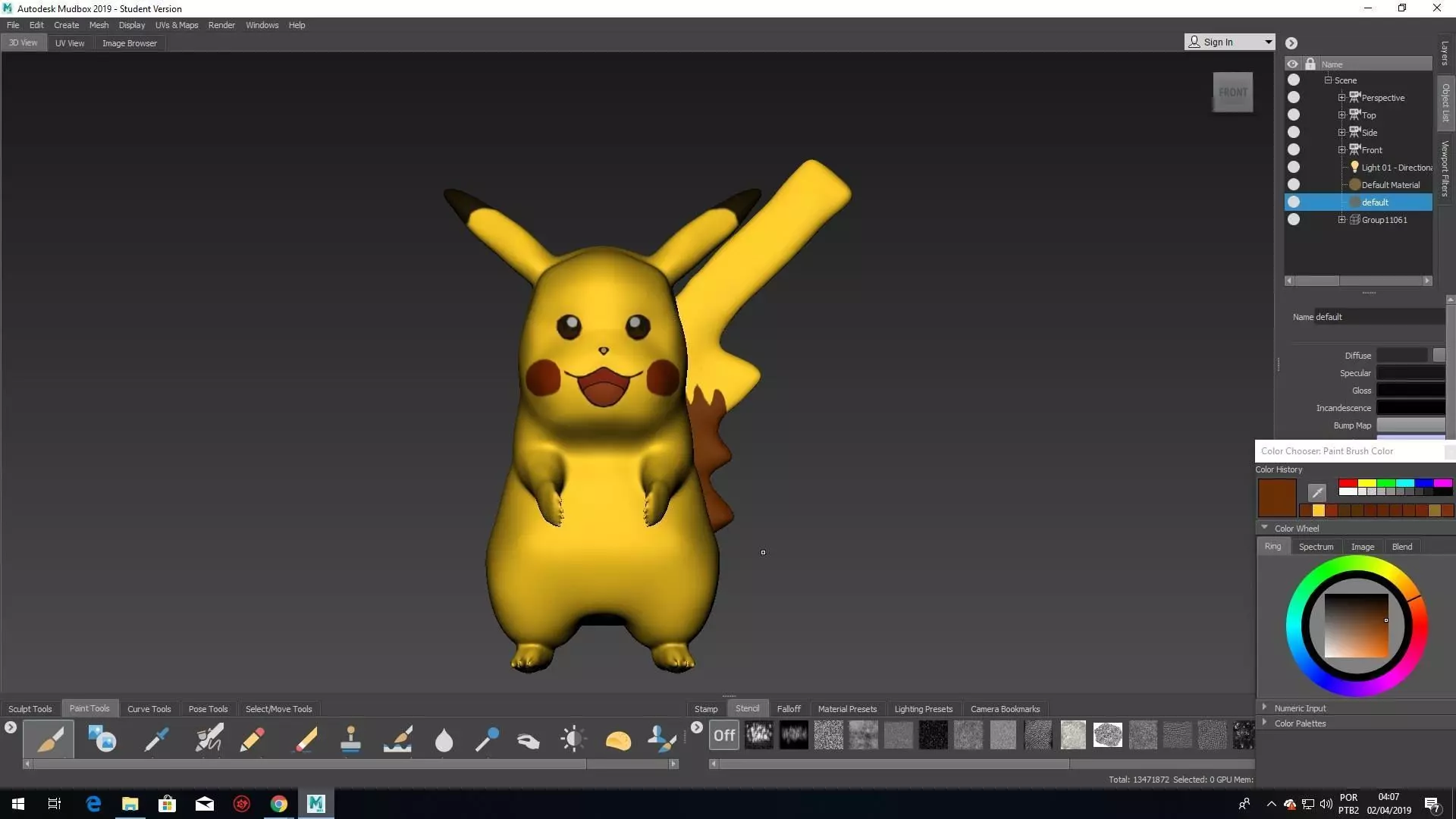
Task: Select the Projection image paint tool
Action: [x=102, y=738]
